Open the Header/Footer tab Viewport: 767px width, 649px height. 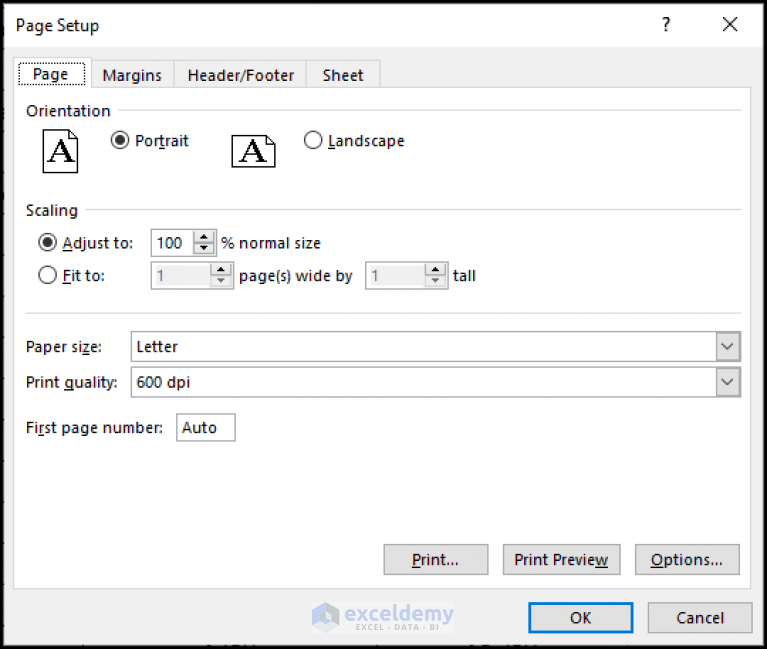pos(241,75)
